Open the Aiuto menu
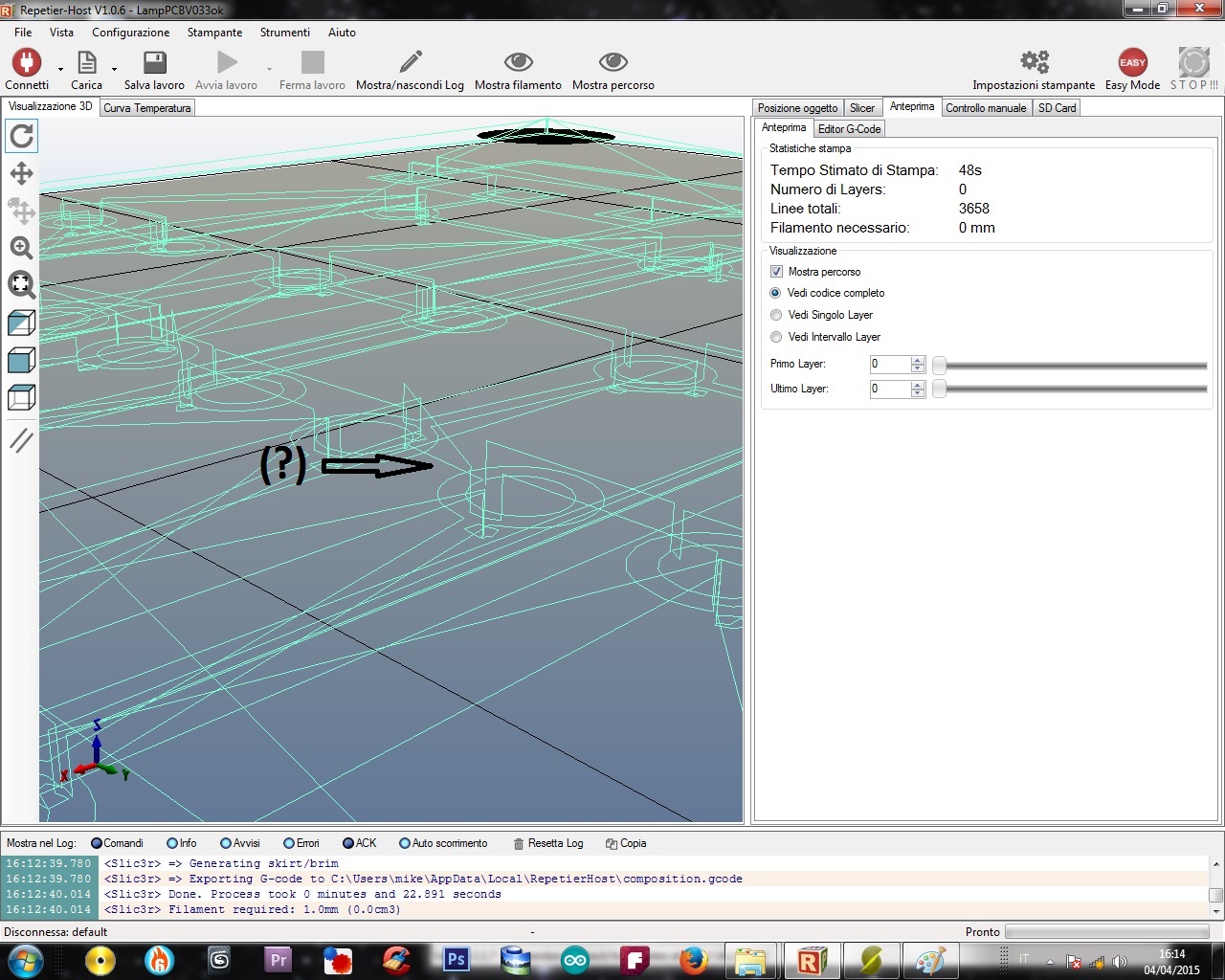1225x980 pixels. tap(342, 32)
